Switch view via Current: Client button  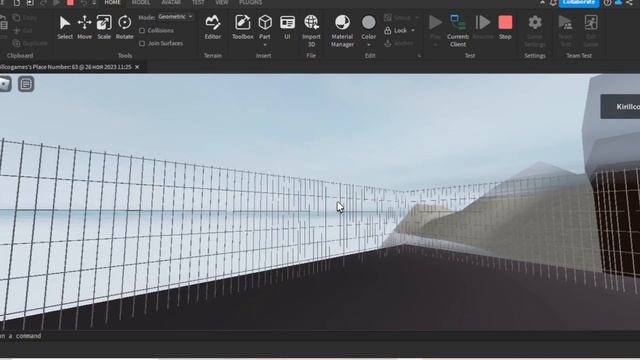point(458,31)
